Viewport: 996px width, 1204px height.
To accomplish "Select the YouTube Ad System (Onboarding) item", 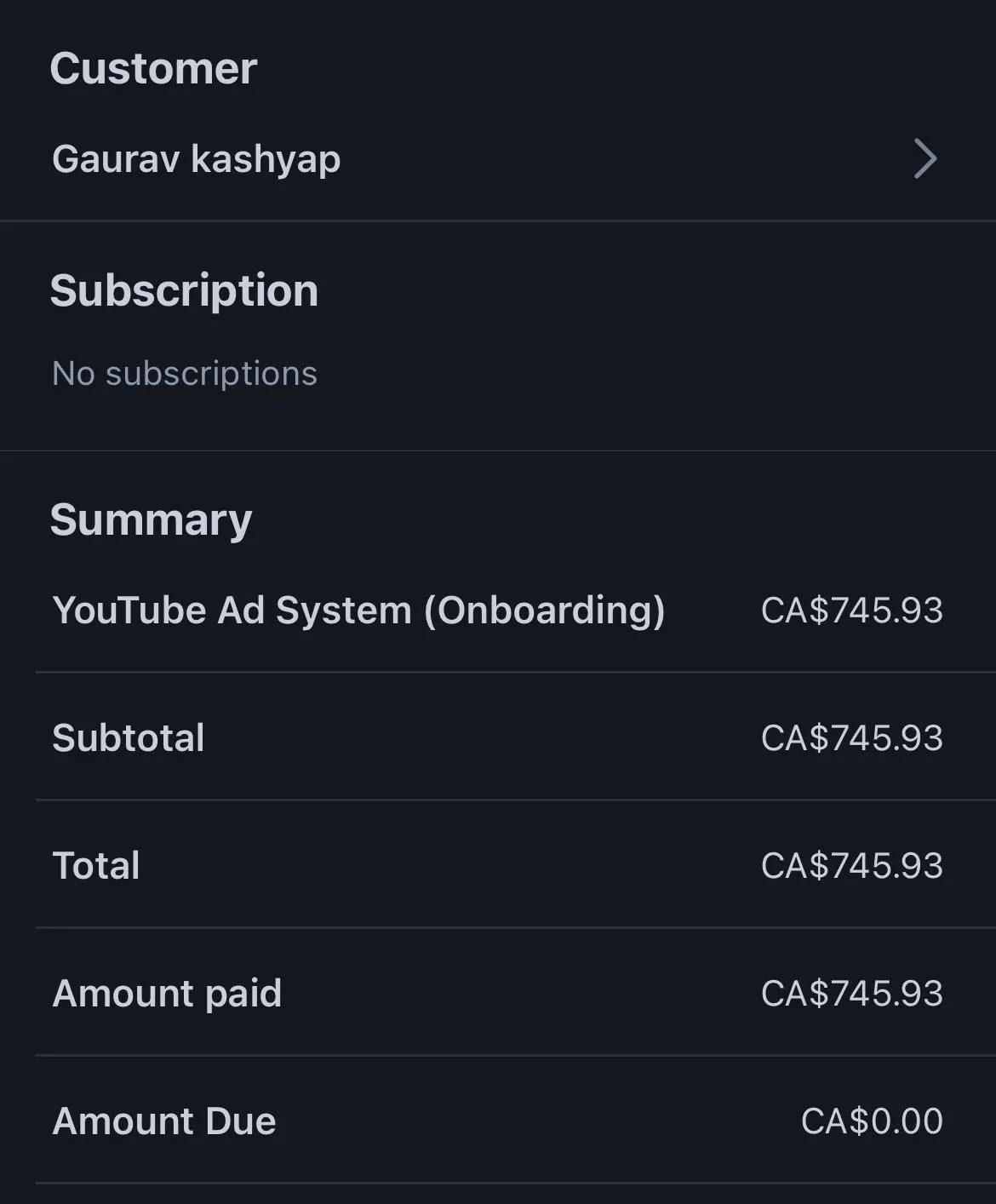I will 358,611.
